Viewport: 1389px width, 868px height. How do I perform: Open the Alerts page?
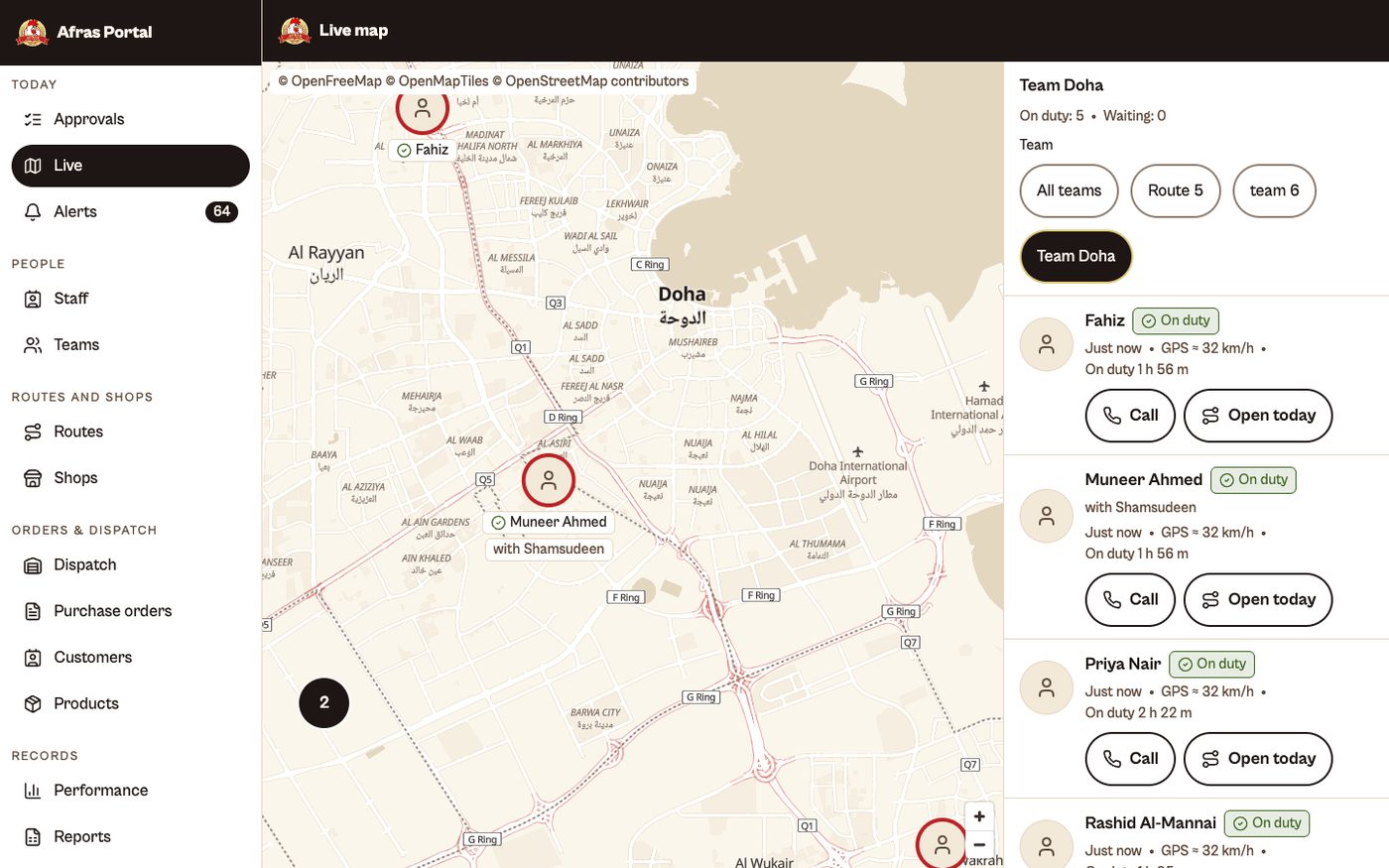(130, 211)
